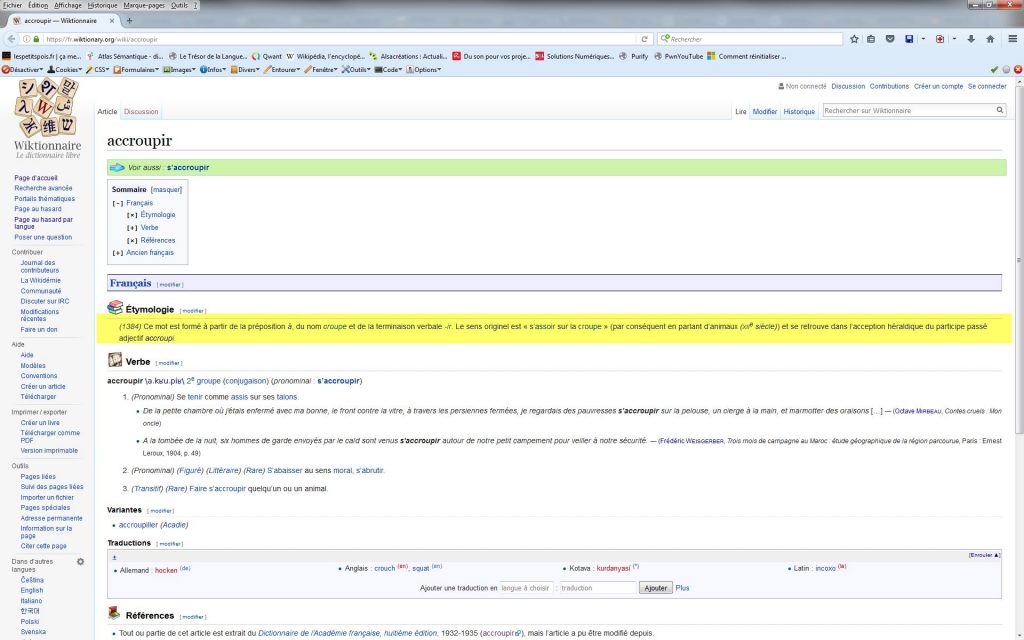
Task: Expand the Verbe entry in Sommaire
Action: 132,228
